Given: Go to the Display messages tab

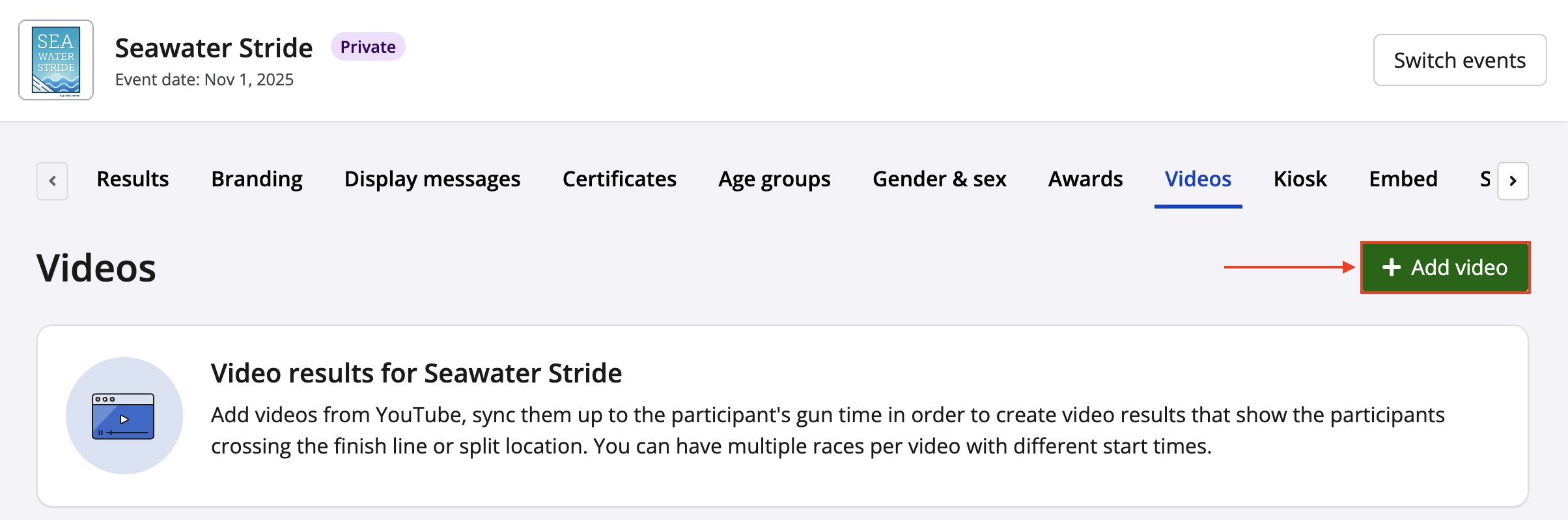Looking at the screenshot, I should (432, 179).
